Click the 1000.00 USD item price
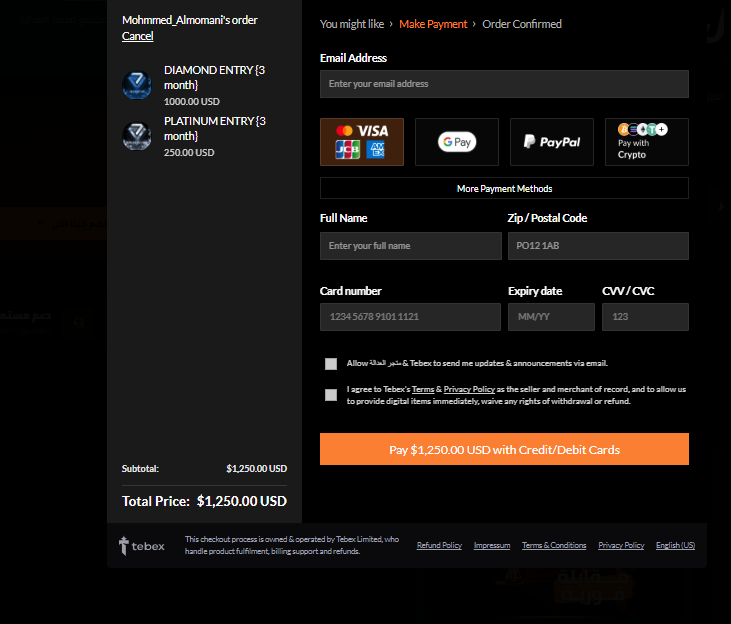The image size is (731, 624). 192,101
